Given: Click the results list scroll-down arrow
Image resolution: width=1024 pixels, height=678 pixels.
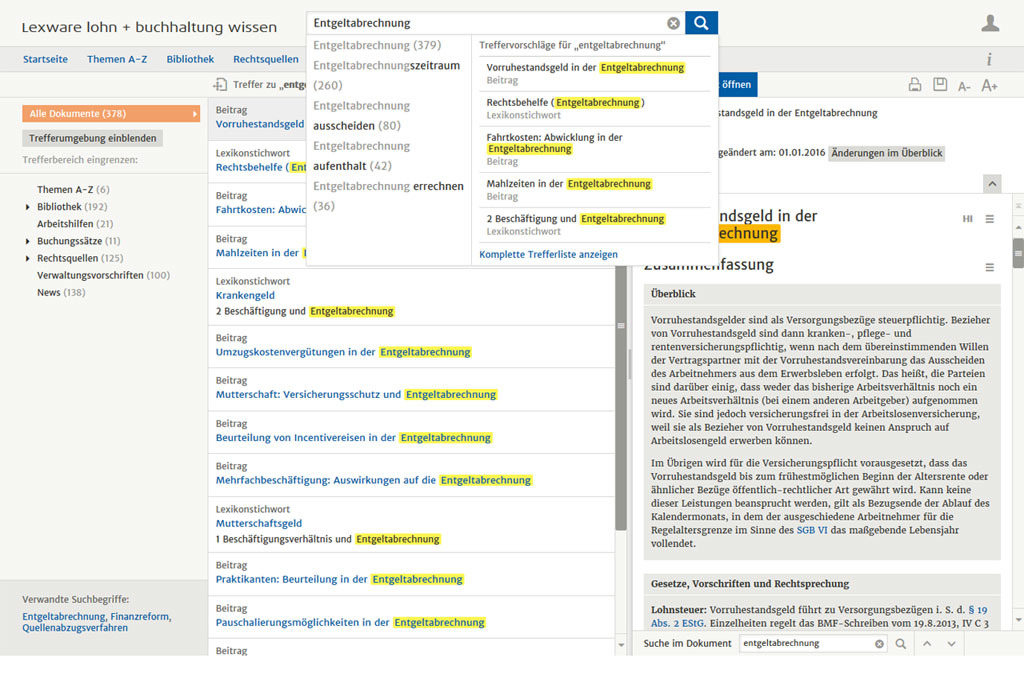Looking at the screenshot, I should [x=620, y=645].
